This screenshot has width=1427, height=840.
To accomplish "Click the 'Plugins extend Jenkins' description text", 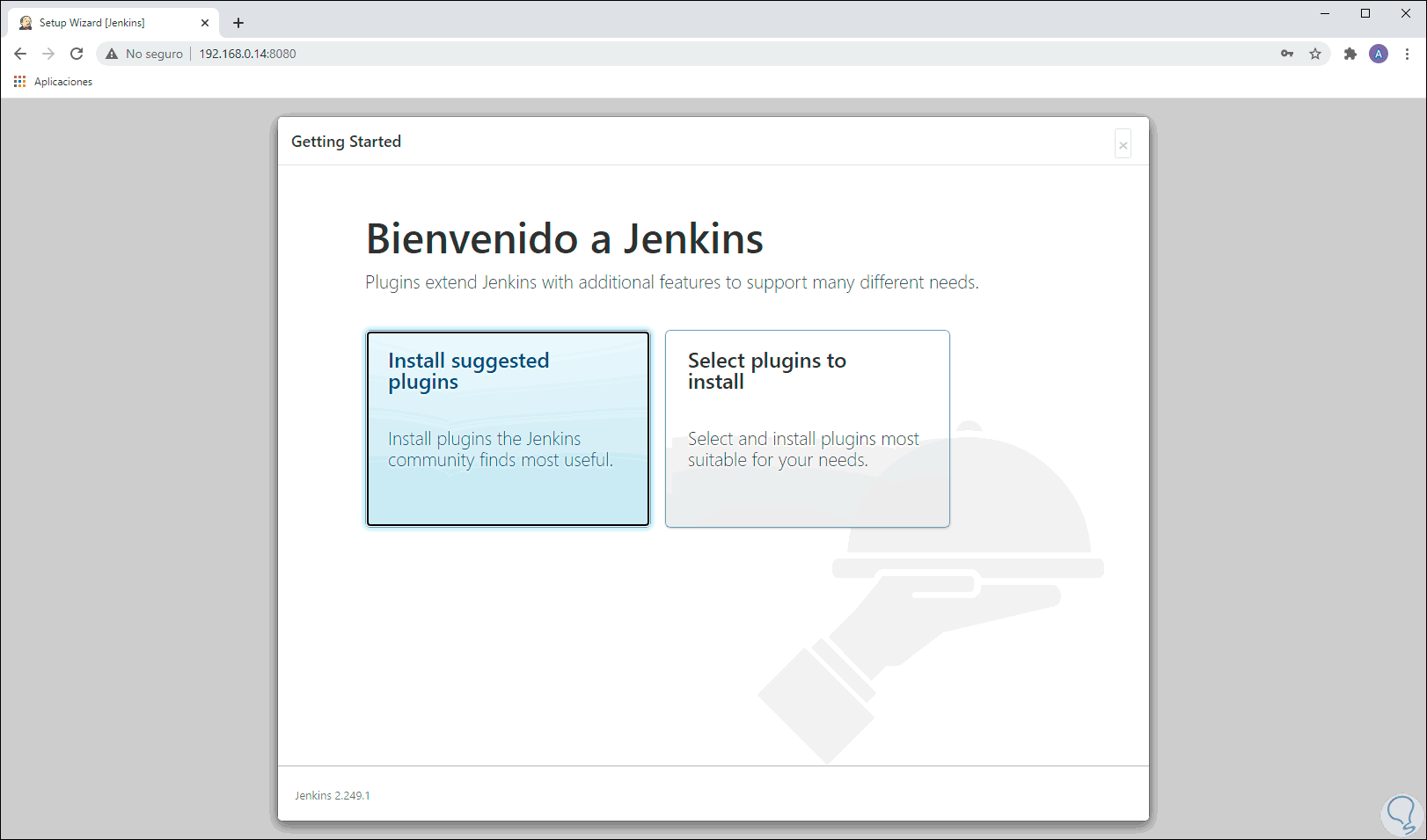I will 672,282.
